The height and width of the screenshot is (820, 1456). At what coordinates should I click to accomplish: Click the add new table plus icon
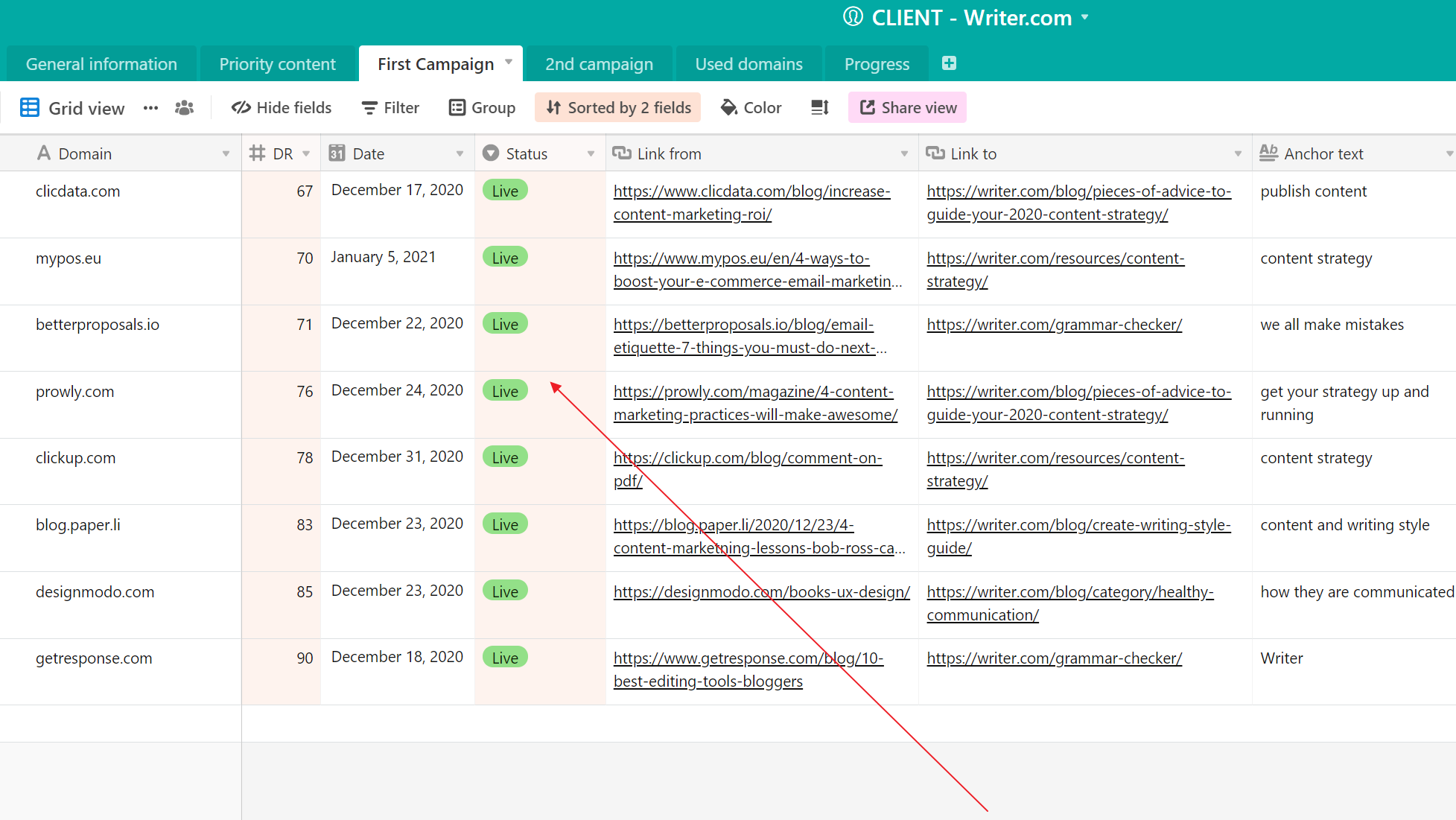pyautogui.click(x=949, y=63)
